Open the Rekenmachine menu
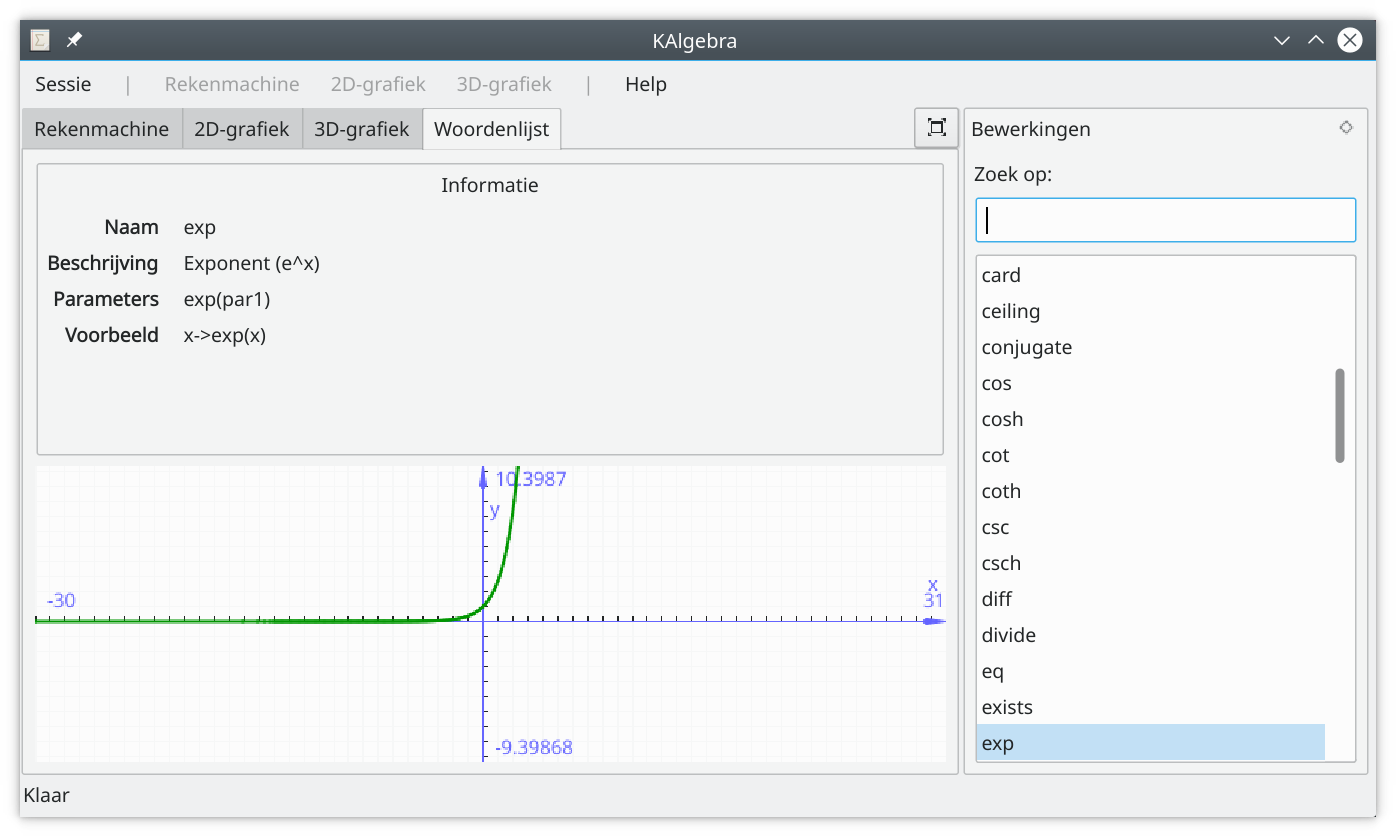Viewport: 1396px width, 837px height. (x=232, y=84)
